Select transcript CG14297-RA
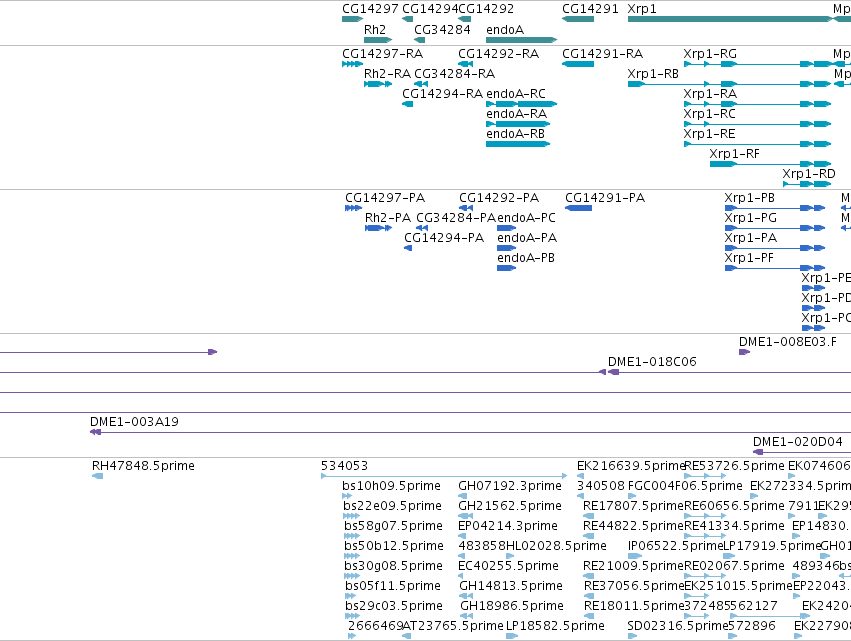851x641 pixels. point(352,64)
